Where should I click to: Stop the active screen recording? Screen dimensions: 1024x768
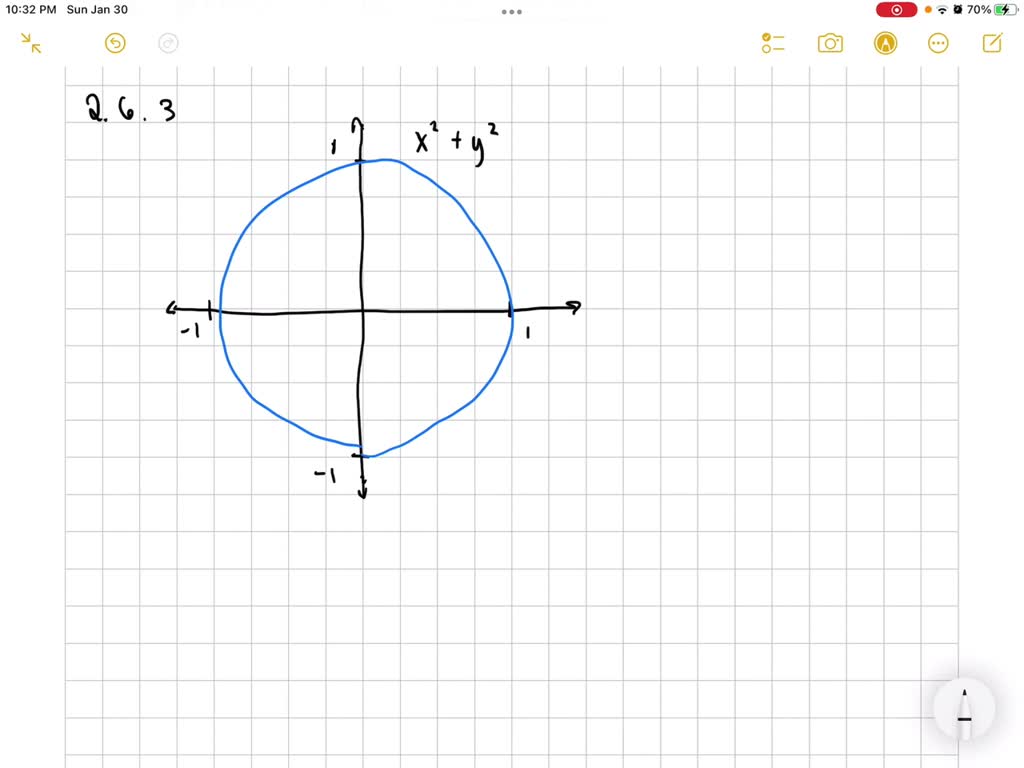coord(896,10)
